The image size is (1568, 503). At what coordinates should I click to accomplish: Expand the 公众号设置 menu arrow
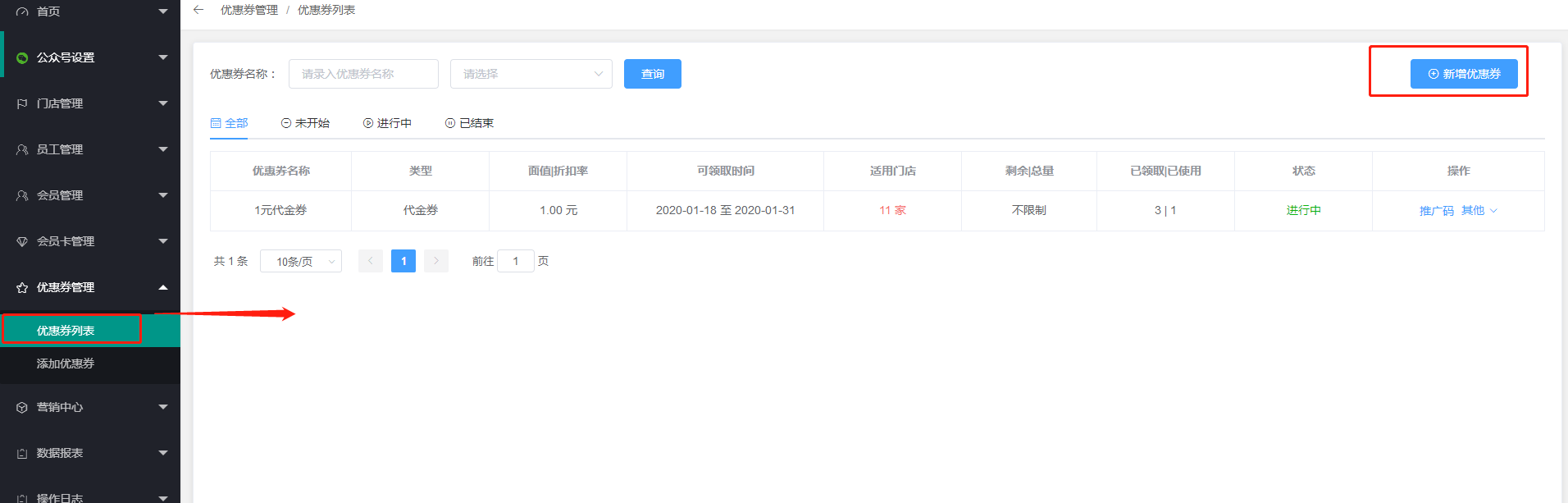click(163, 57)
